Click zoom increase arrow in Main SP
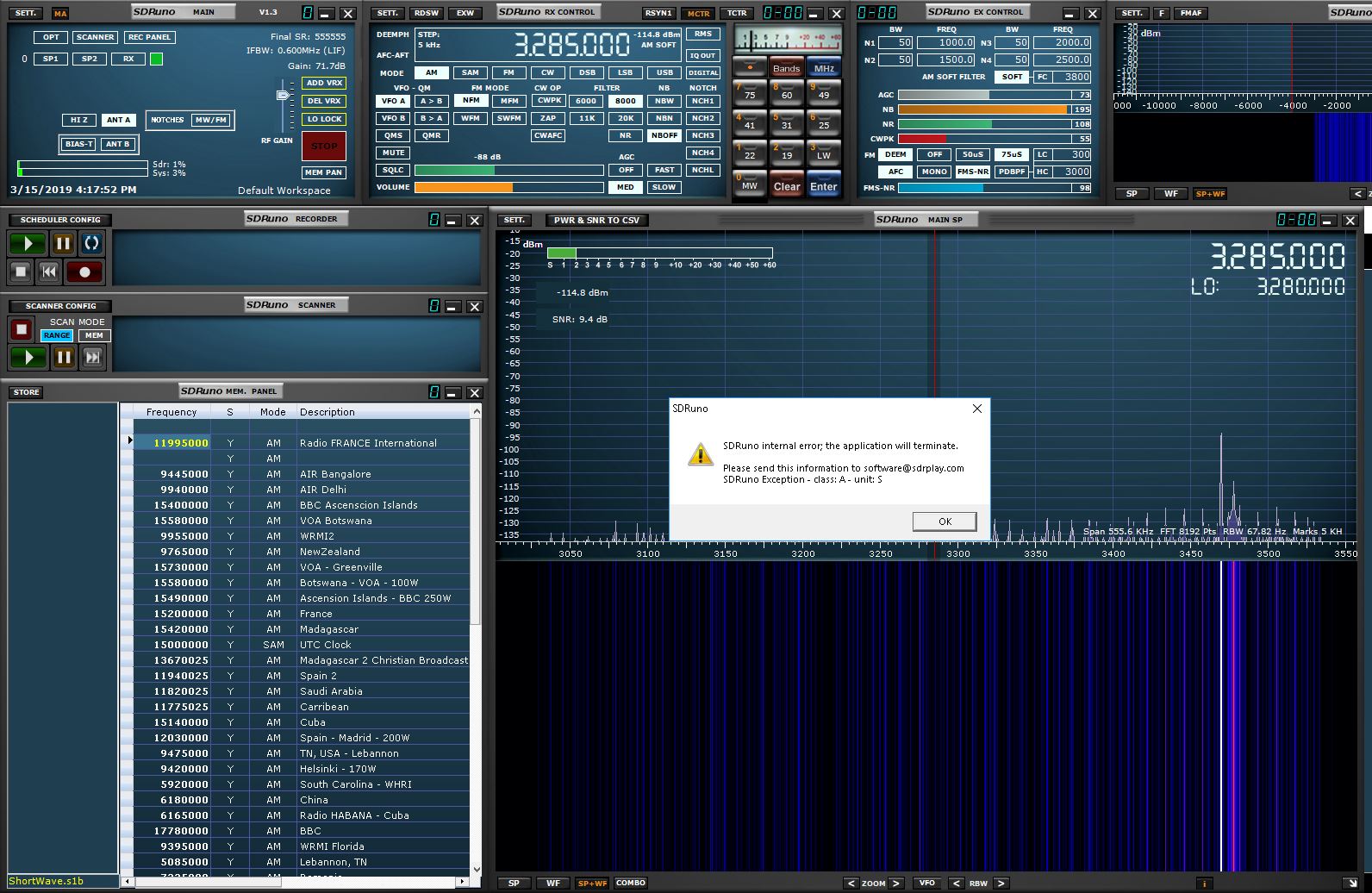The image size is (1372, 893). click(896, 883)
